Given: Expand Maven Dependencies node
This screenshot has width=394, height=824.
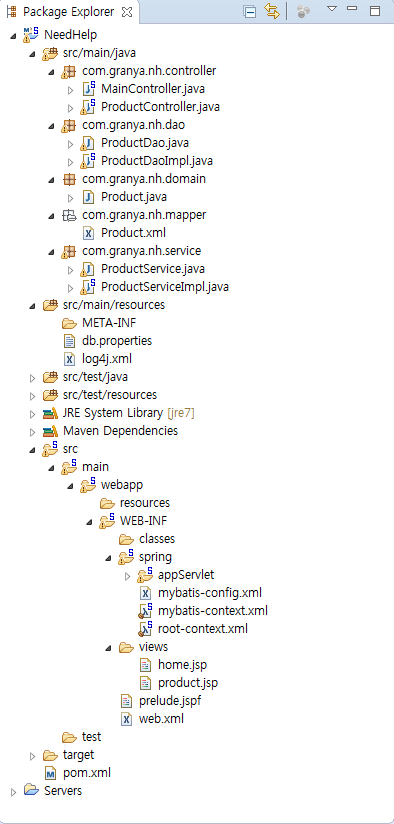Looking at the screenshot, I should coord(33,431).
